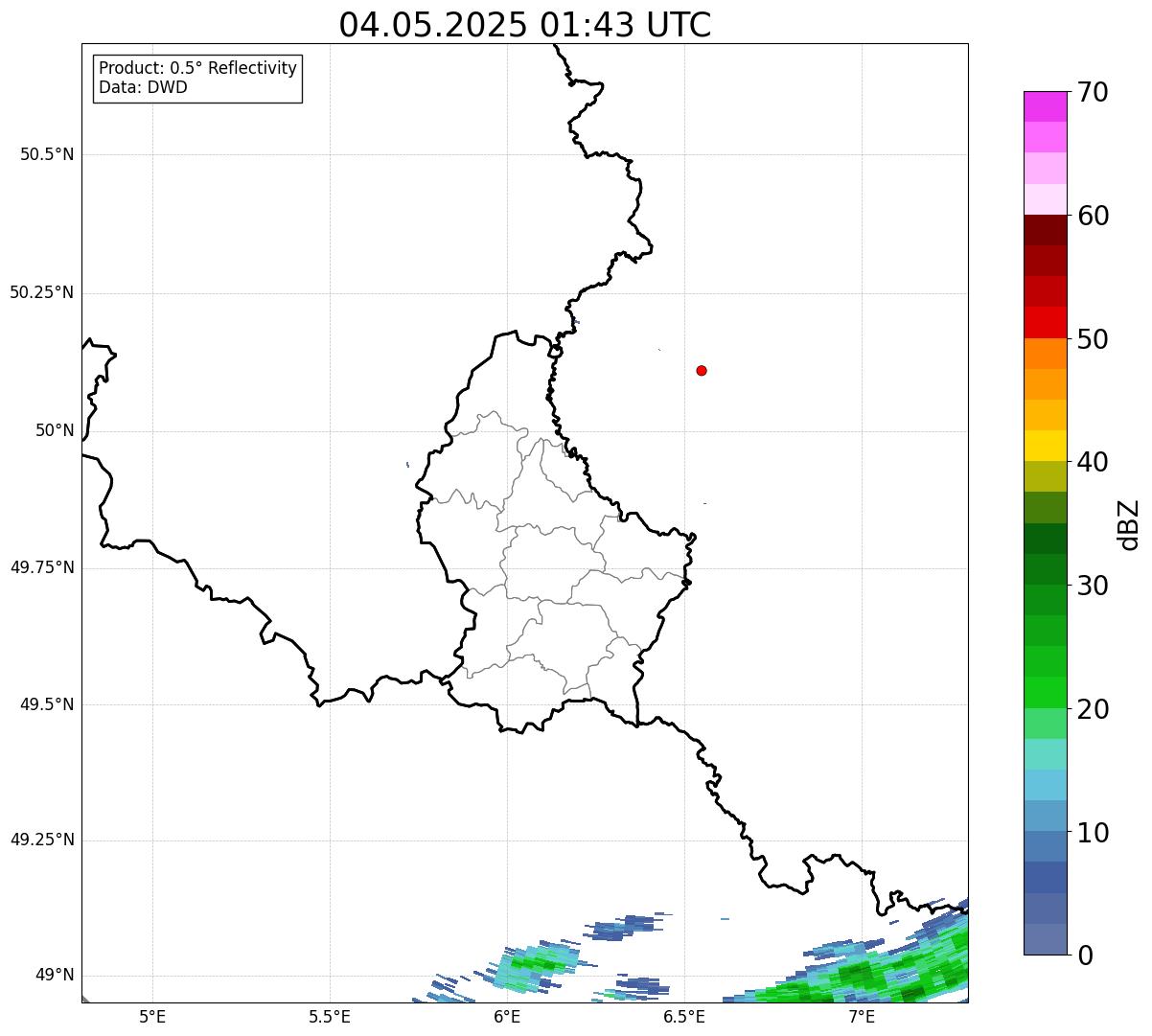Click the 6.5°E longitude label
Viewport: 1152px width, 1036px height.
(684, 1016)
